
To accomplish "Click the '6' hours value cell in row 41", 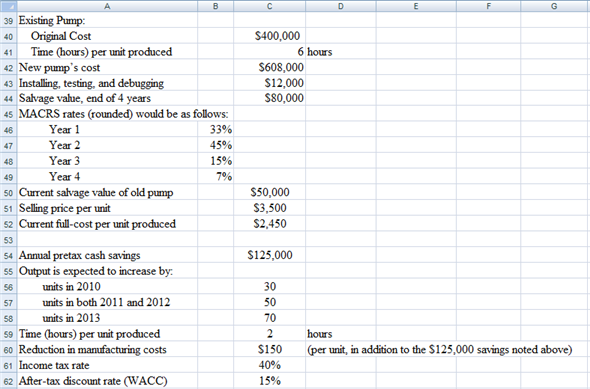I will coord(269,52).
